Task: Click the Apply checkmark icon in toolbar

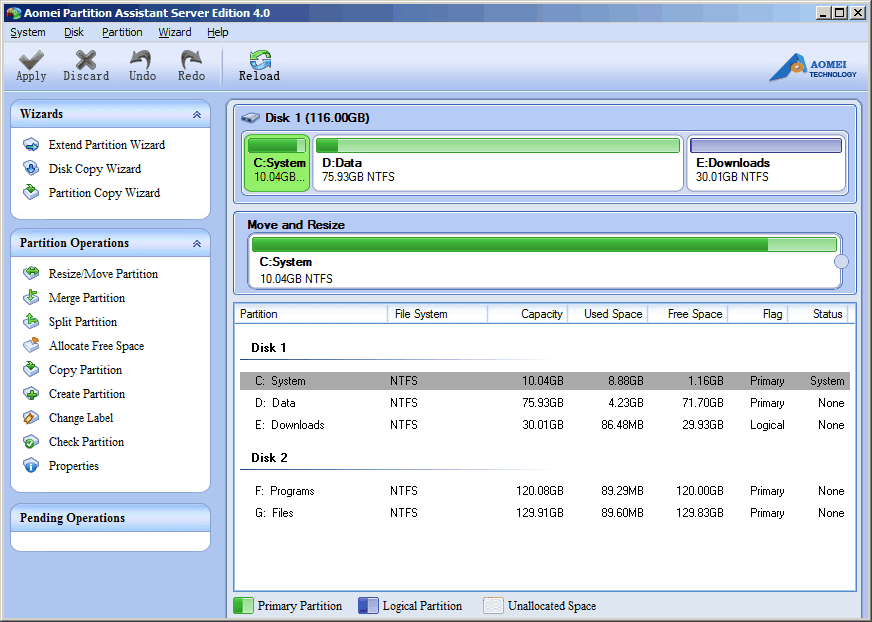Action: (31, 61)
